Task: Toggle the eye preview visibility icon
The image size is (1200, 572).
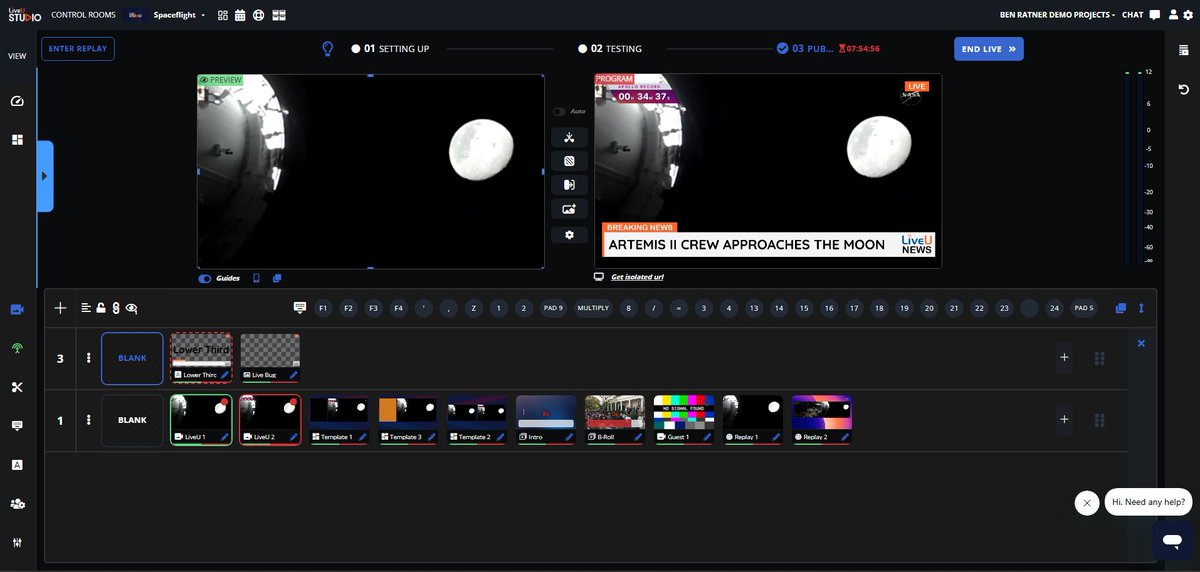Action: click(131, 308)
